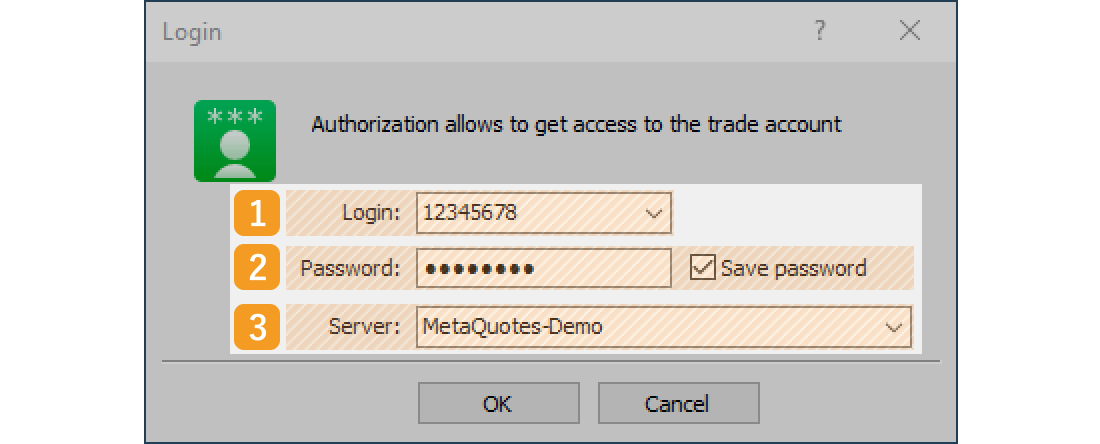Focus the Password input field
1100x444 pixels.
click(543, 268)
